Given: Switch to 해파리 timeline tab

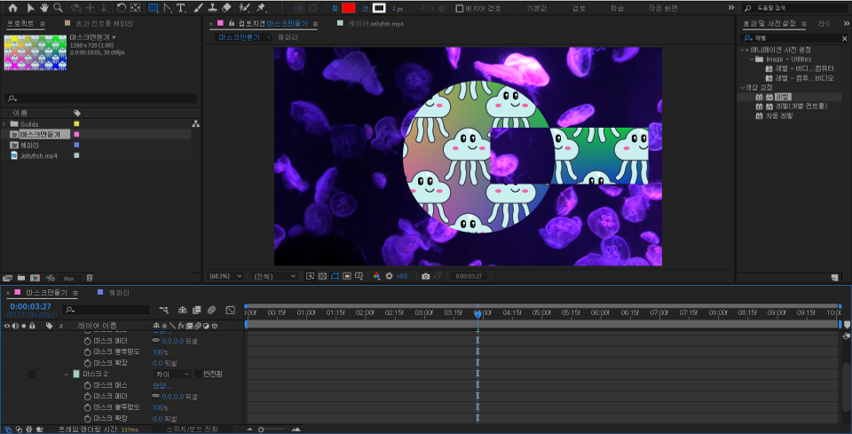Looking at the screenshot, I should [119, 293].
